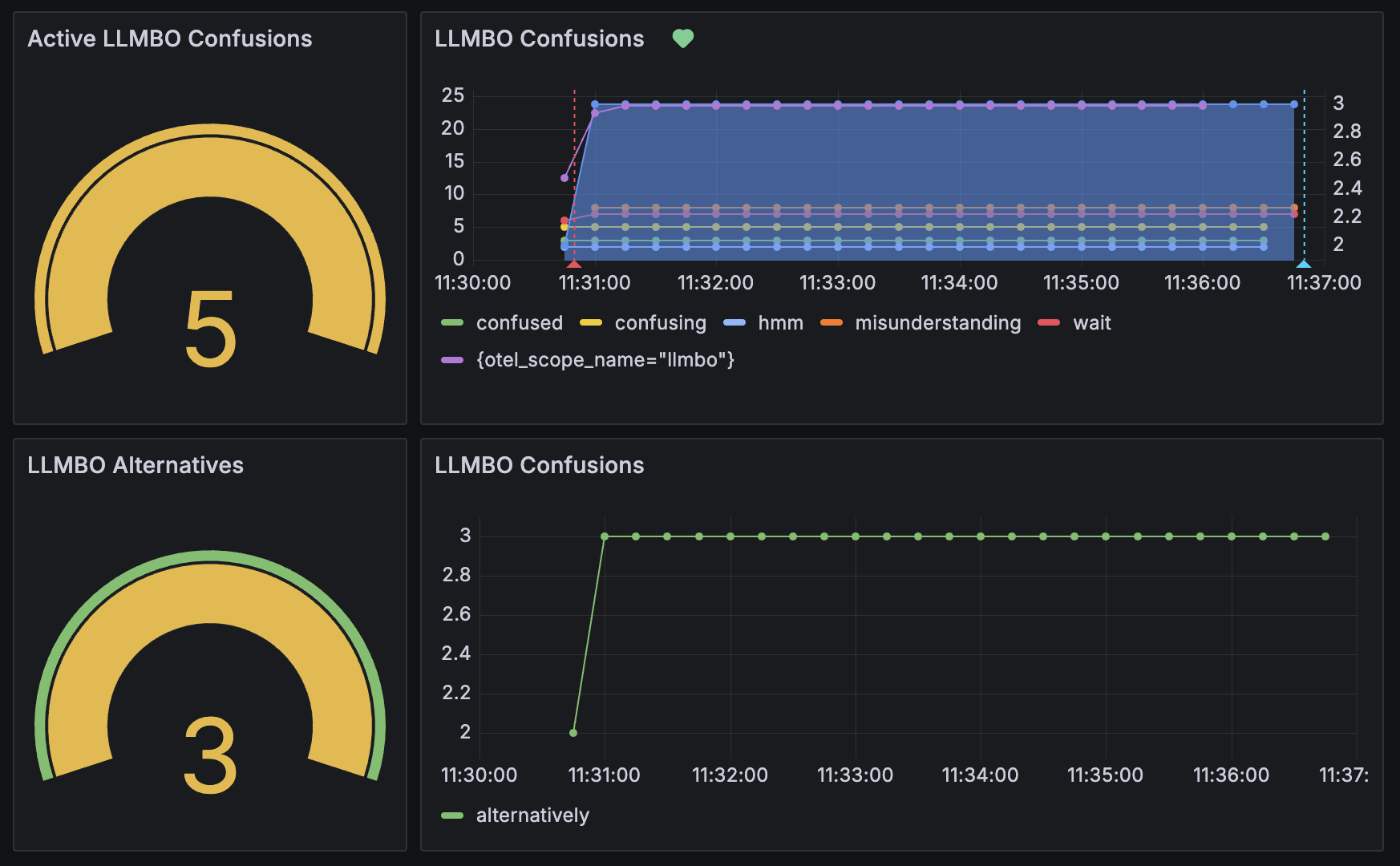
Task: Toggle the confused series in the legend
Action: click(x=519, y=323)
